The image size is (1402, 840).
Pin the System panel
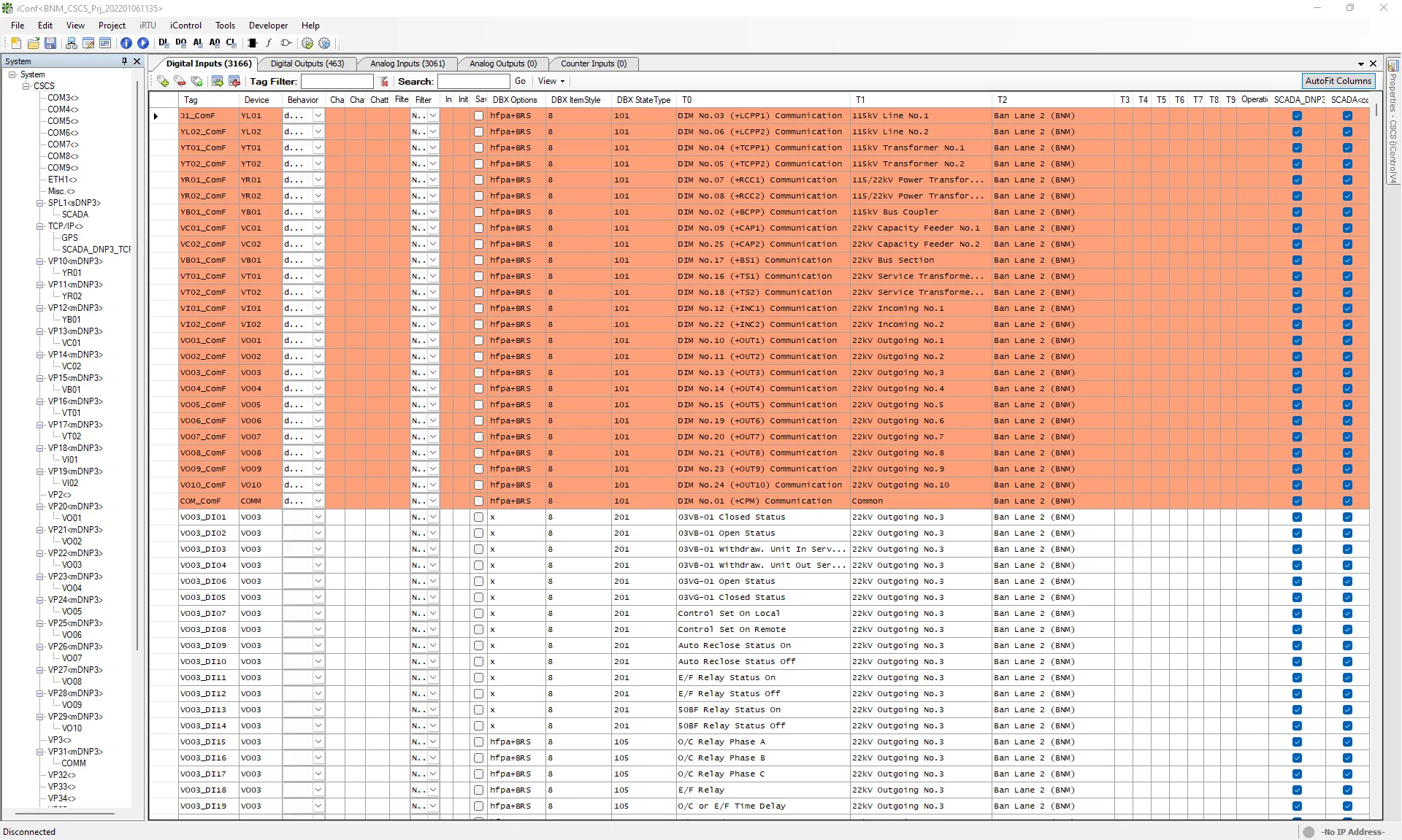pos(124,61)
